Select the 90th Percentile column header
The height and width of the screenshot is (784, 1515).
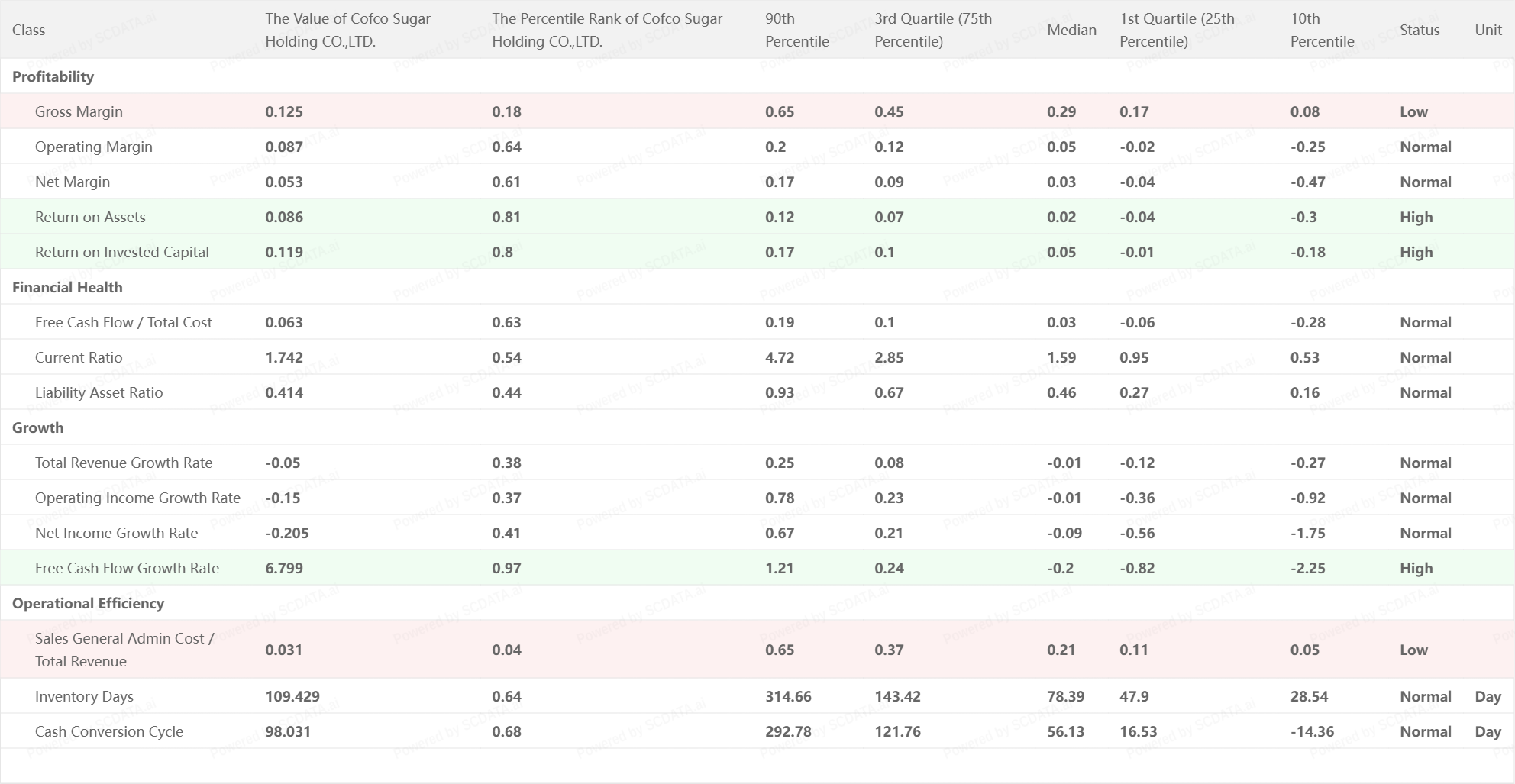796,30
